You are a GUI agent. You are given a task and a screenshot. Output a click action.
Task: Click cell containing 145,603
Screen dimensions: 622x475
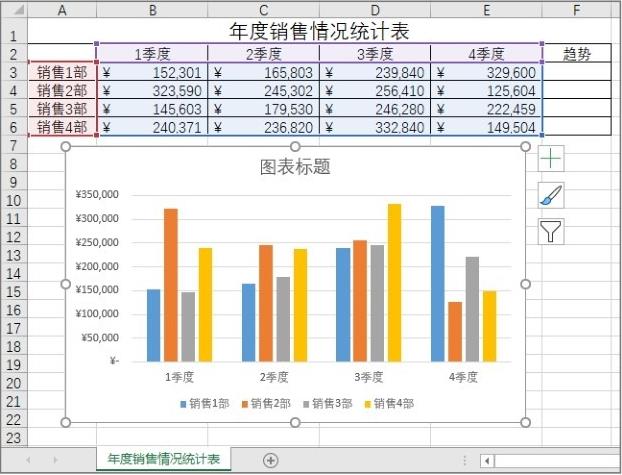pyautogui.click(x=152, y=109)
